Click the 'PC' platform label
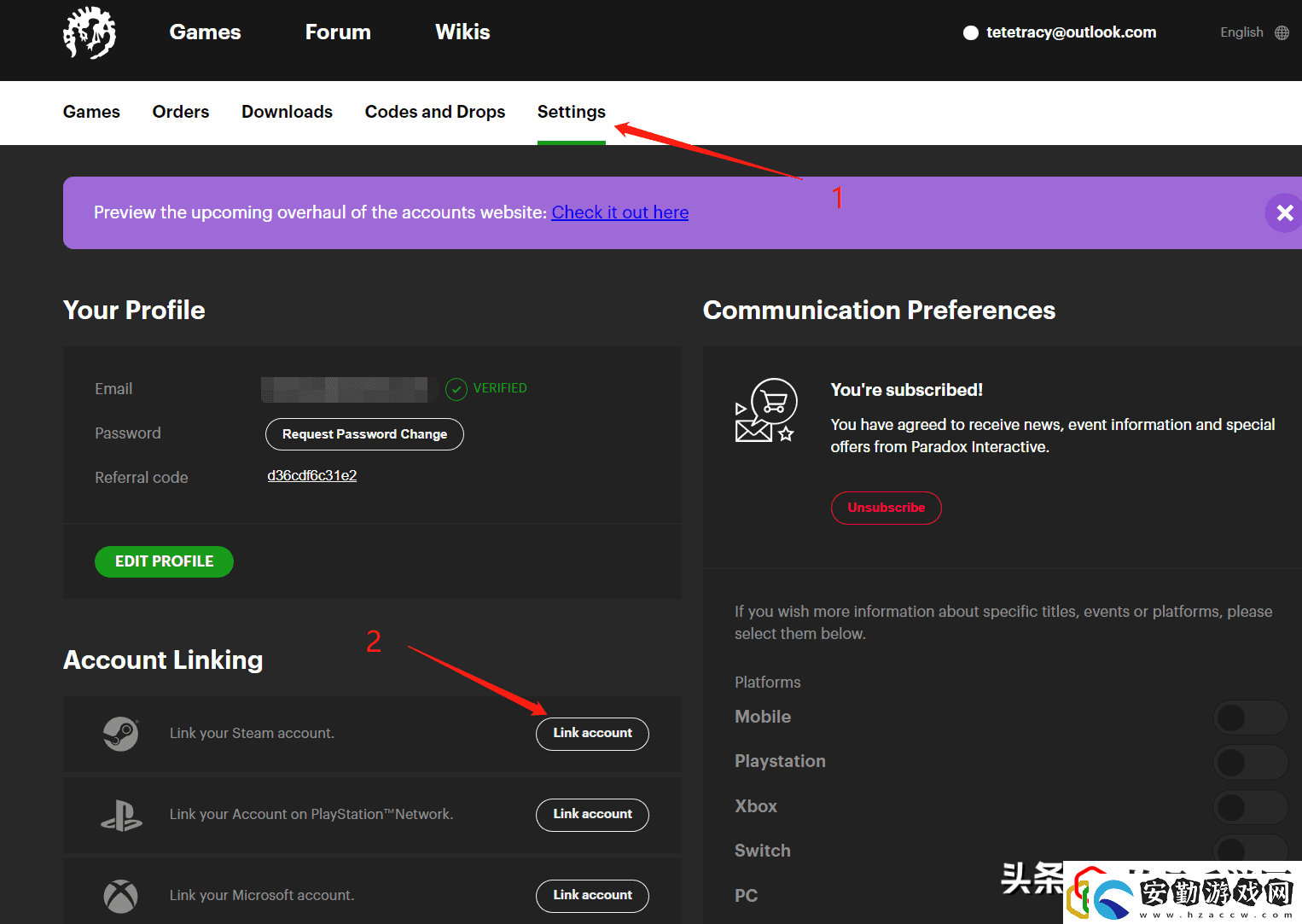The height and width of the screenshot is (924, 1302). pos(747,896)
